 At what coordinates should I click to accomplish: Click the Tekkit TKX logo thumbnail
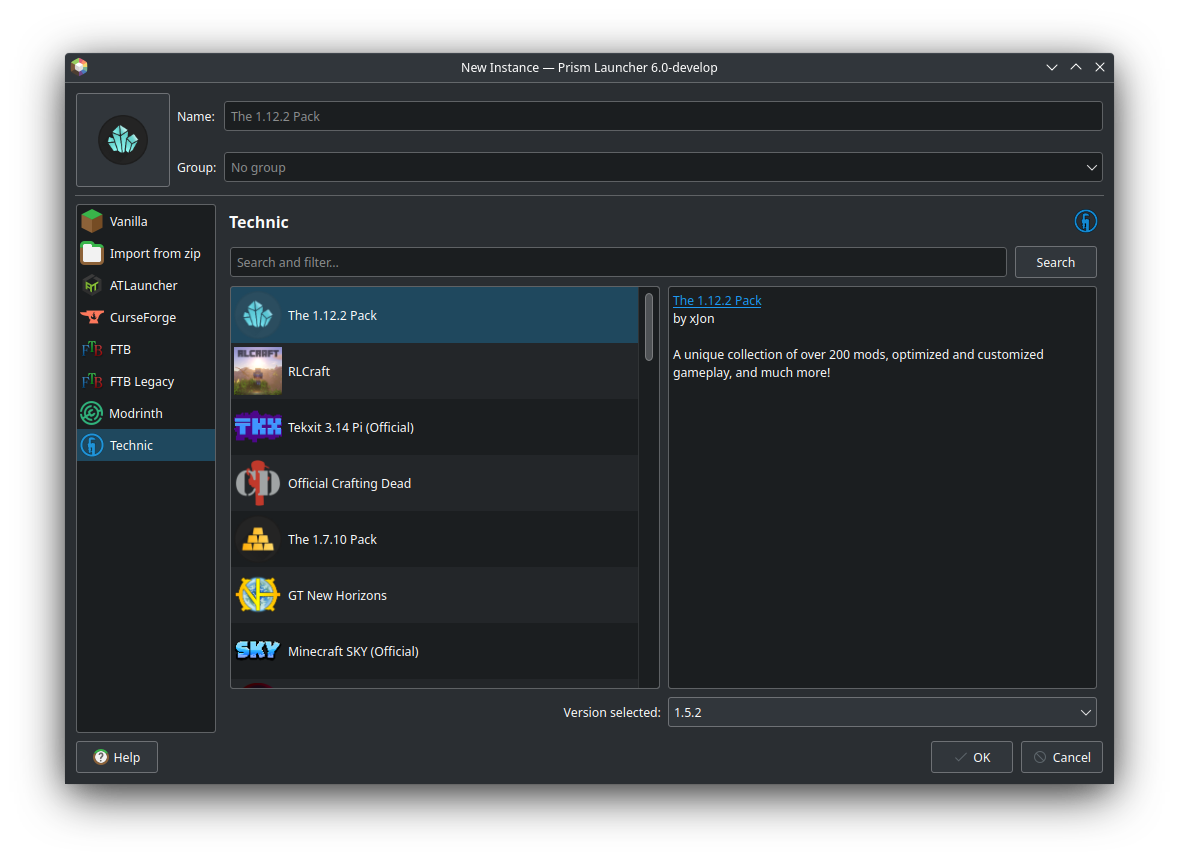[258, 427]
